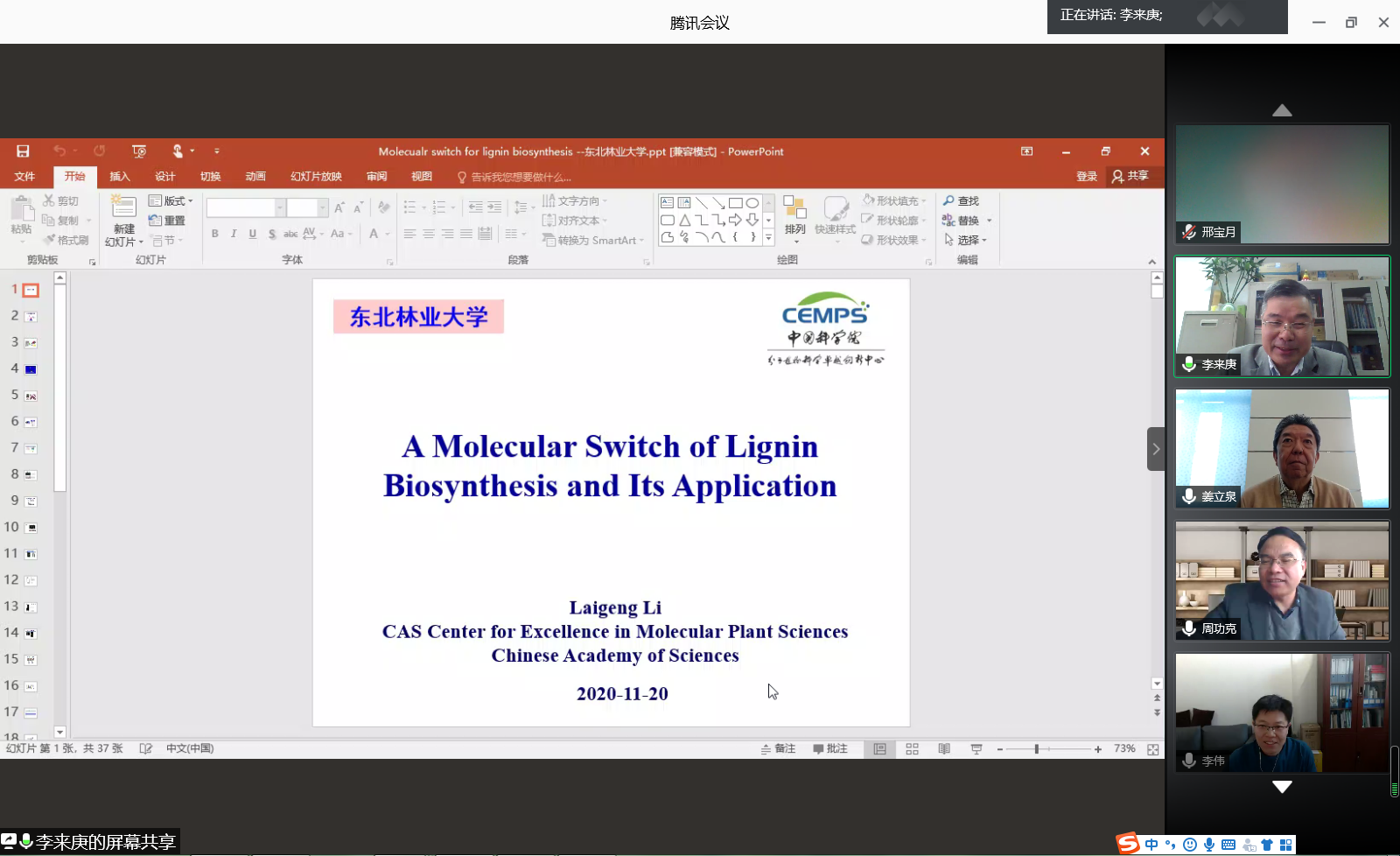Screen dimensions: 1400x856
Task: Open the Find (查找) tool
Action: click(x=961, y=201)
